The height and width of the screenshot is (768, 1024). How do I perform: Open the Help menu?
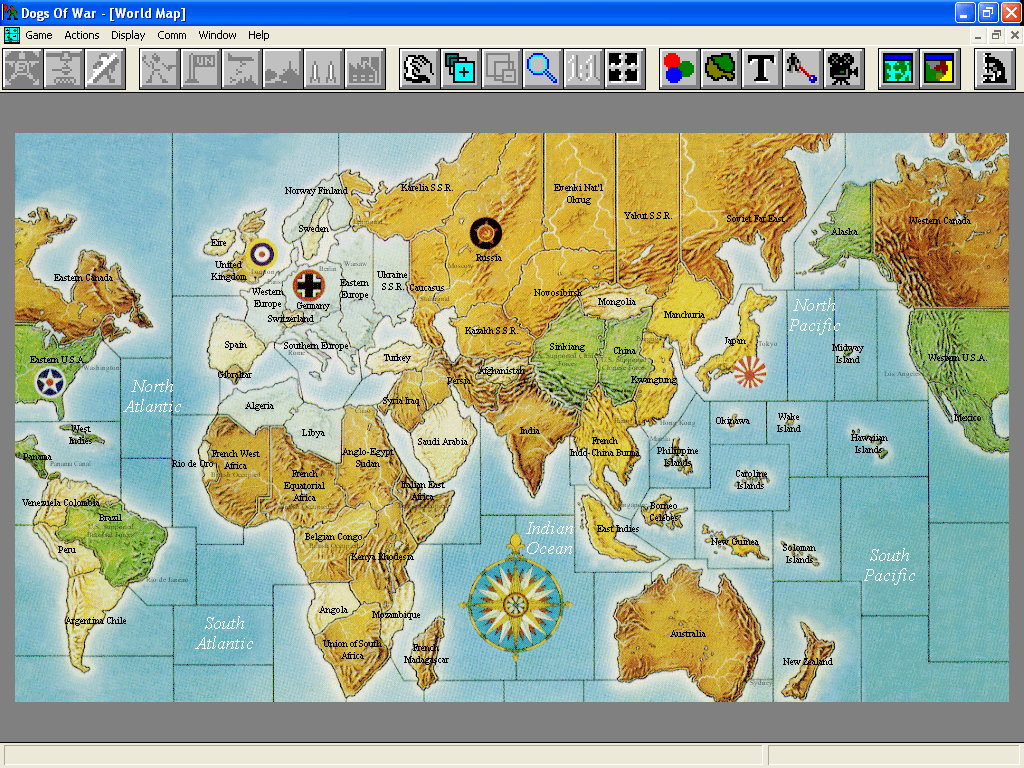259,35
